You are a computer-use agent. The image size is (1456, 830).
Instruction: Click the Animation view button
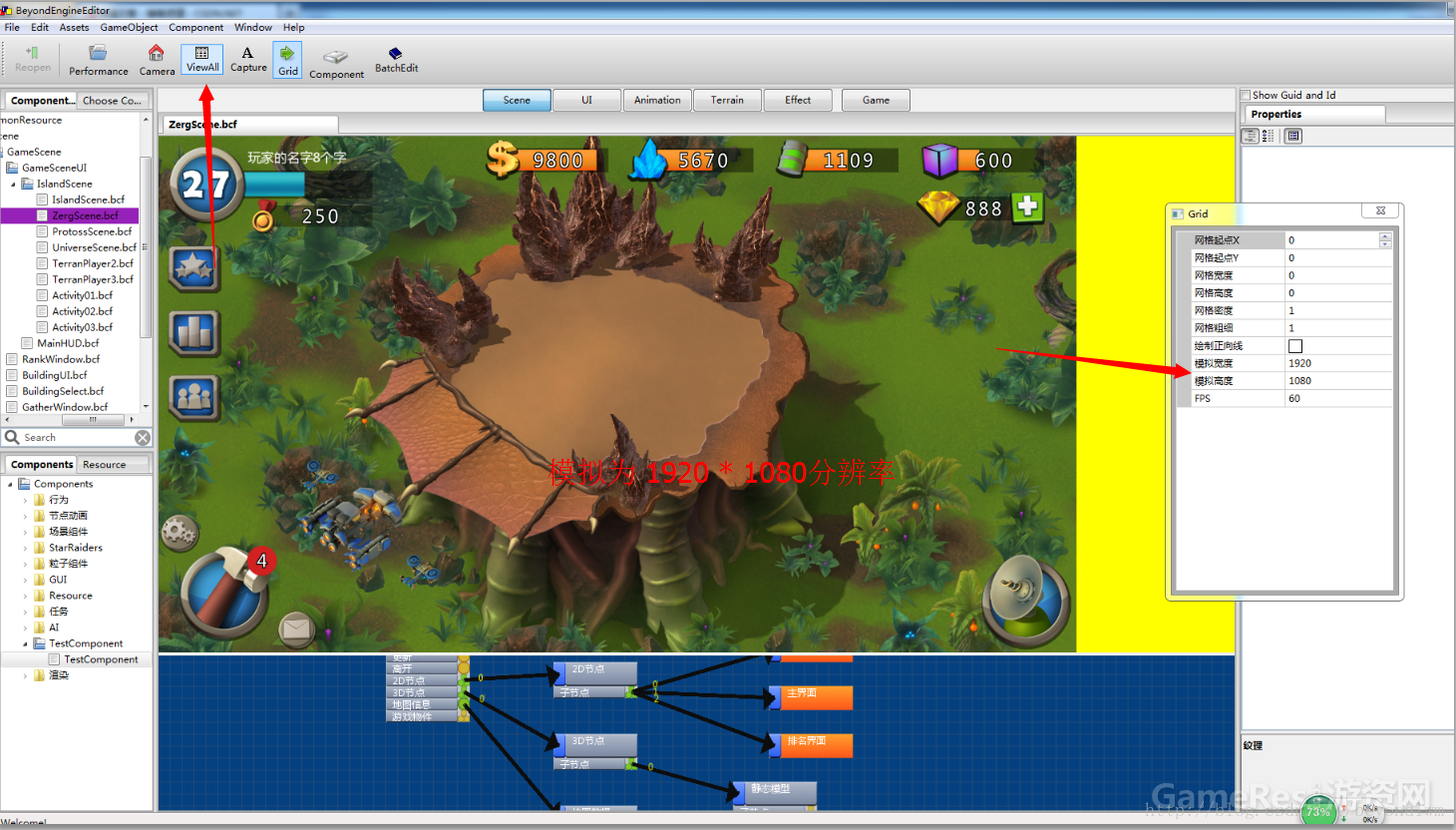pos(657,100)
